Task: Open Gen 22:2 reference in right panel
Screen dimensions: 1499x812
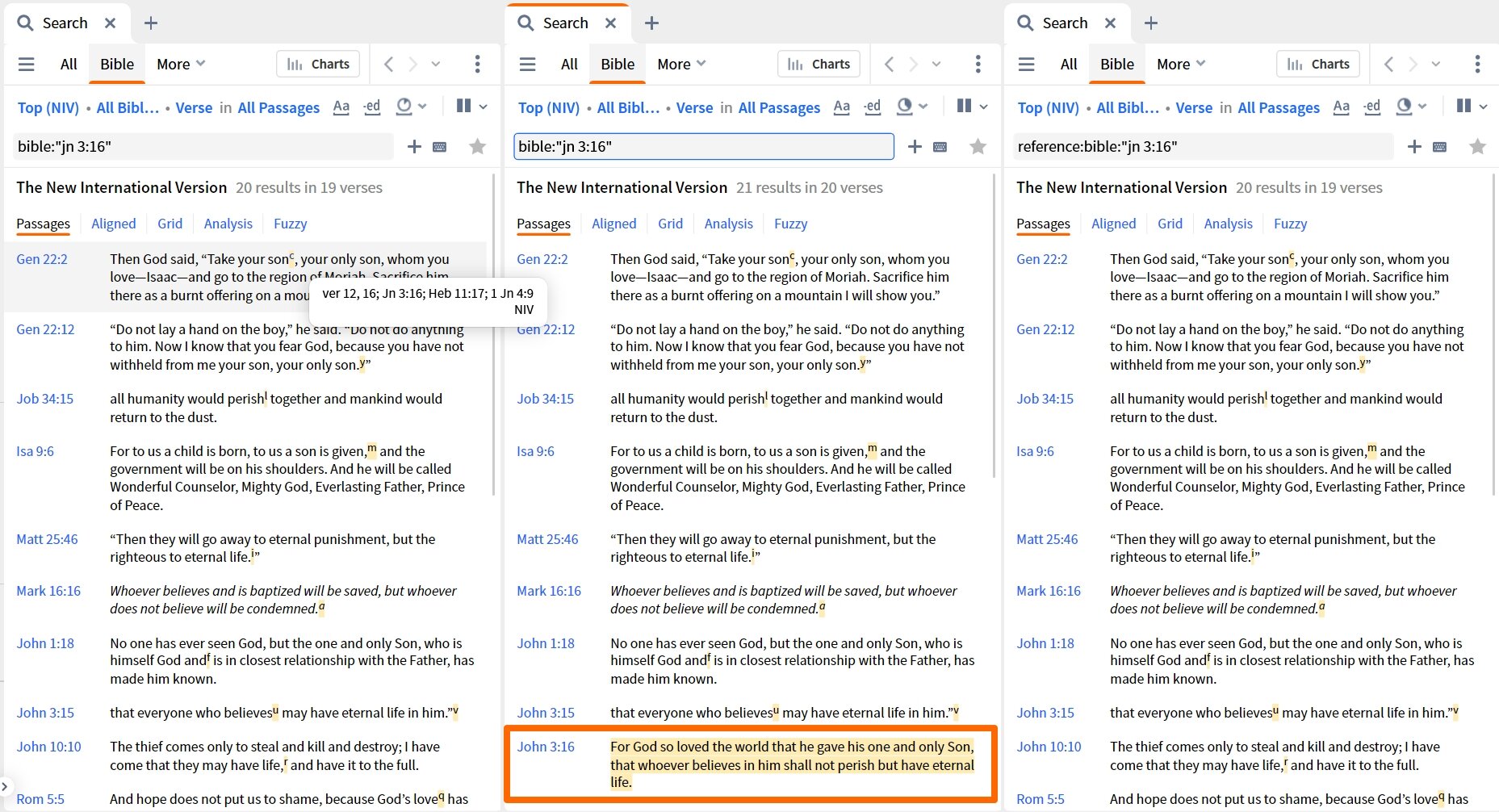Action: coord(1041,259)
